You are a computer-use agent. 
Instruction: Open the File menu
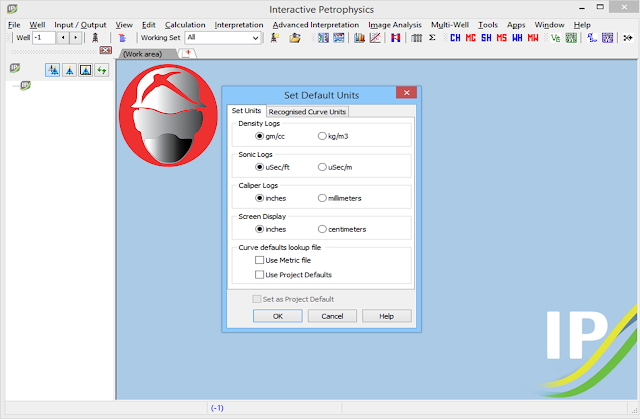(x=14, y=25)
